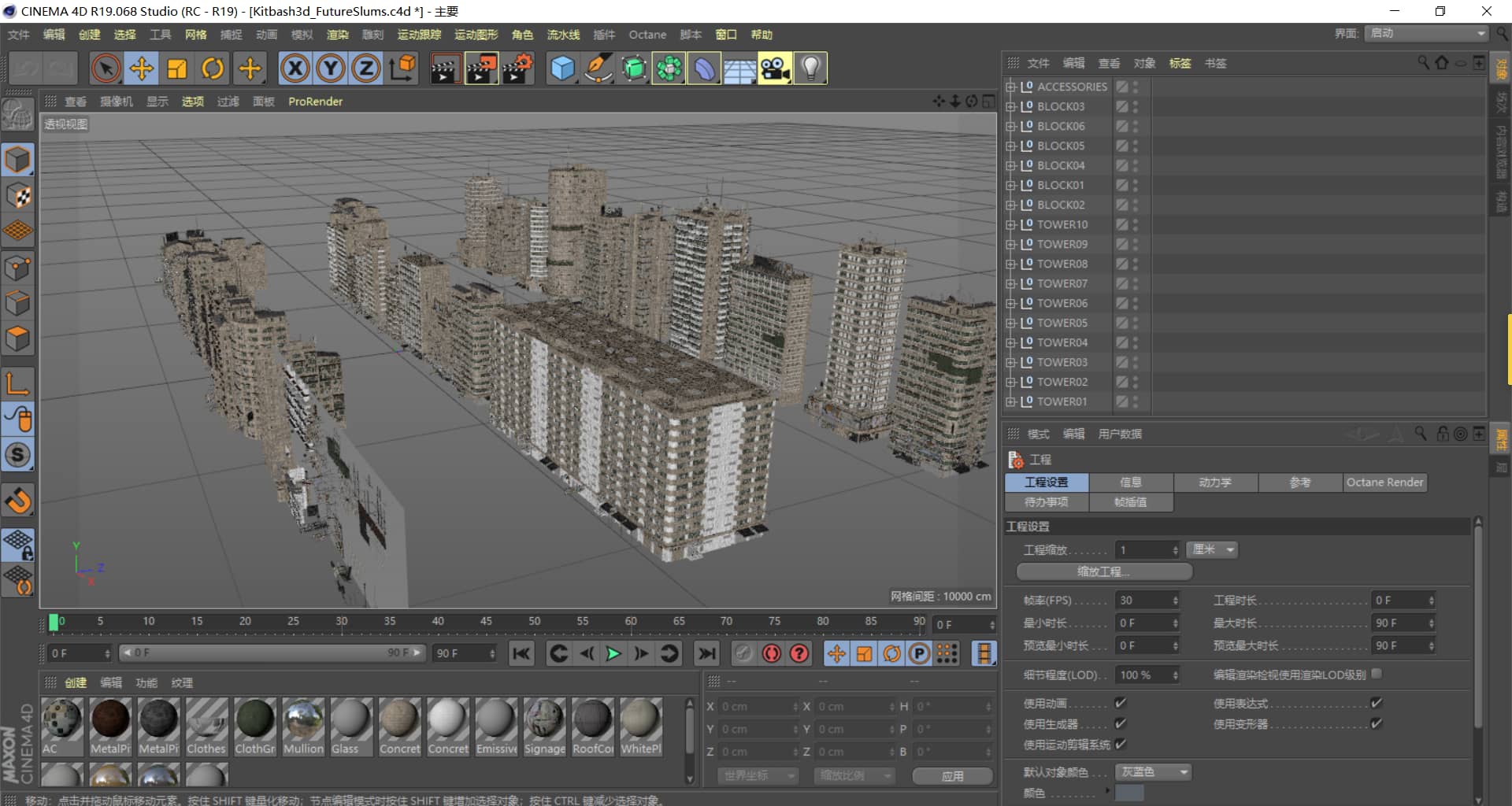The height and width of the screenshot is (806, 1512).
Task: Toggle visibility dots for BLOCK06
Action: coord(1136,126)
